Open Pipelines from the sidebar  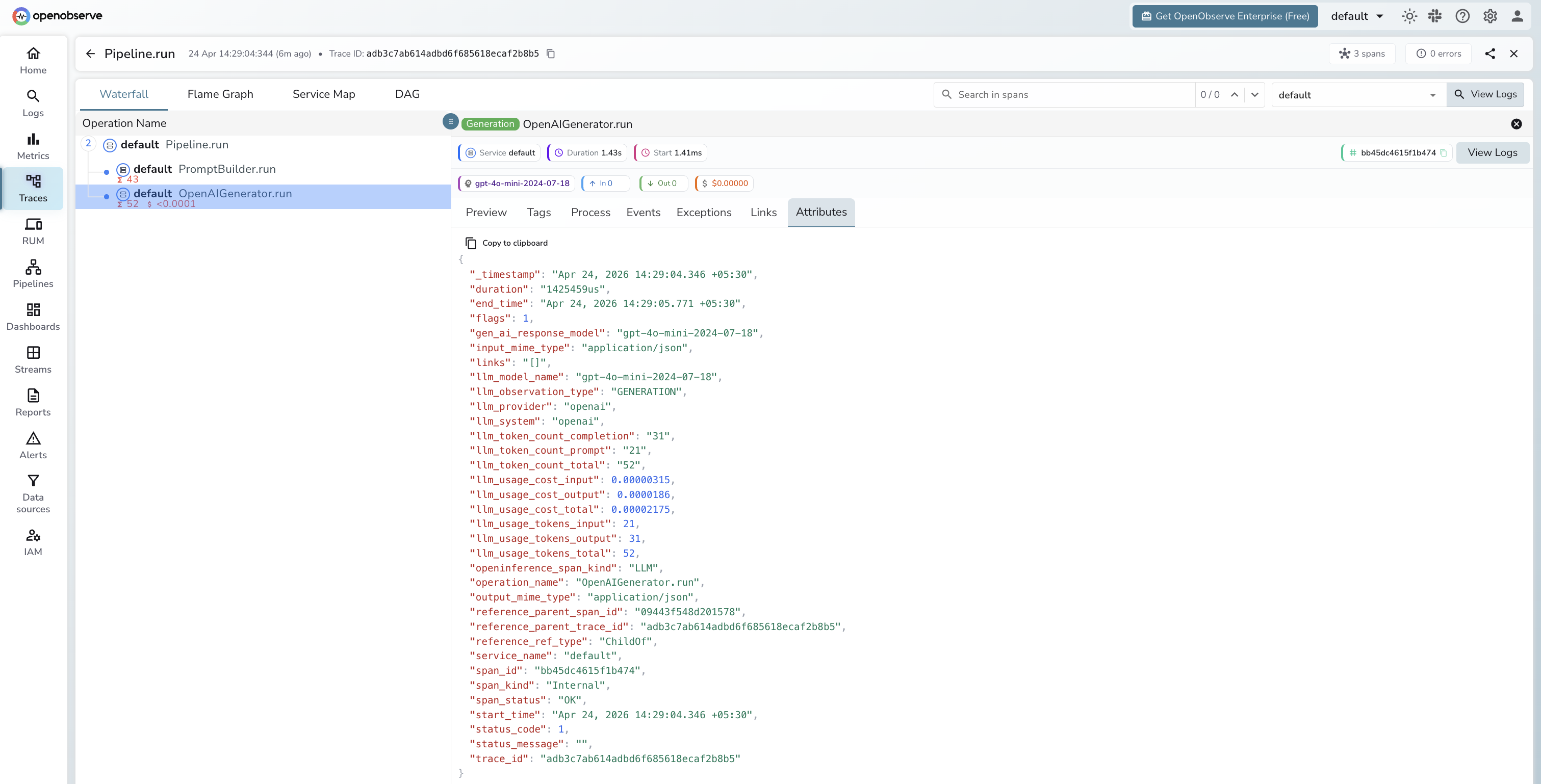pos(33,273)
